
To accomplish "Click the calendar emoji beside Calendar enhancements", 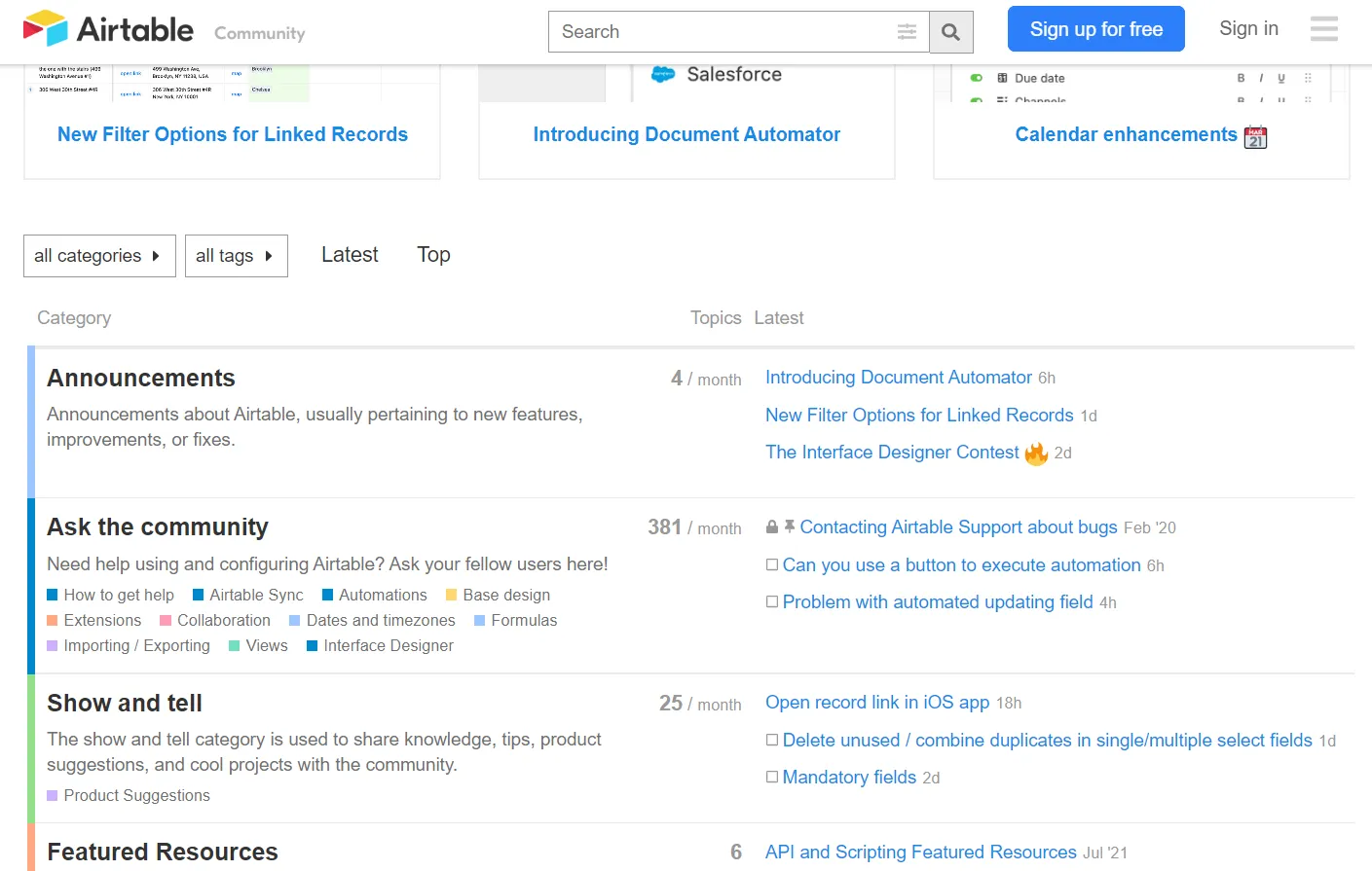I will (x=1255, y=137).
